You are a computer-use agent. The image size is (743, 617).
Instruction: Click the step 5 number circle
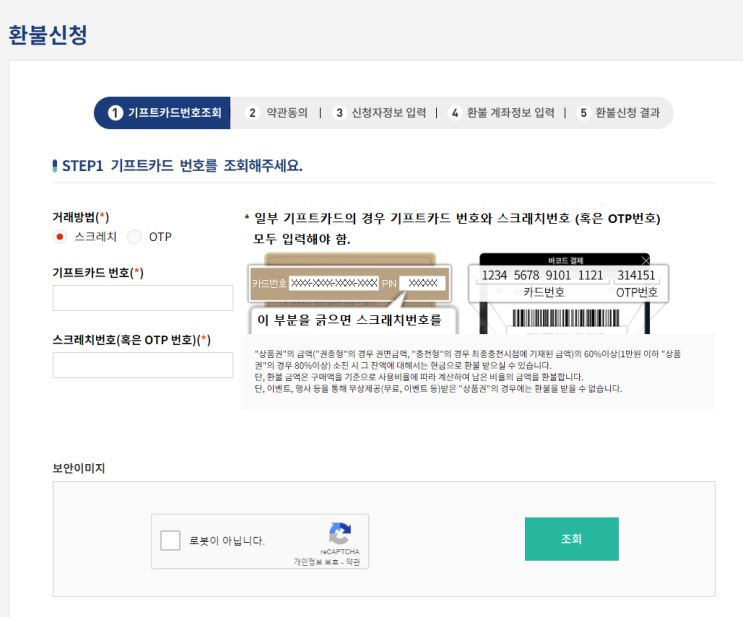pyautogui.click(x=583, y=113)
